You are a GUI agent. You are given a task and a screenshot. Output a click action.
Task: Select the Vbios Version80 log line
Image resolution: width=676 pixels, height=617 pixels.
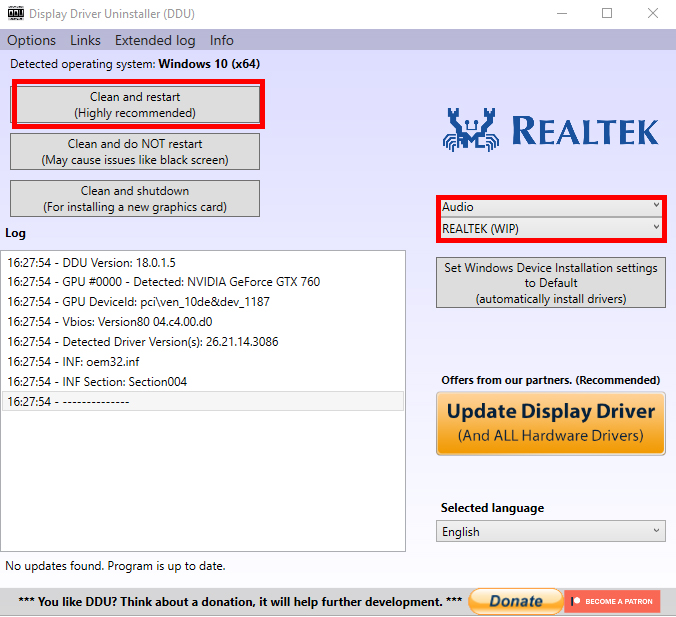(x=203, y=322)
